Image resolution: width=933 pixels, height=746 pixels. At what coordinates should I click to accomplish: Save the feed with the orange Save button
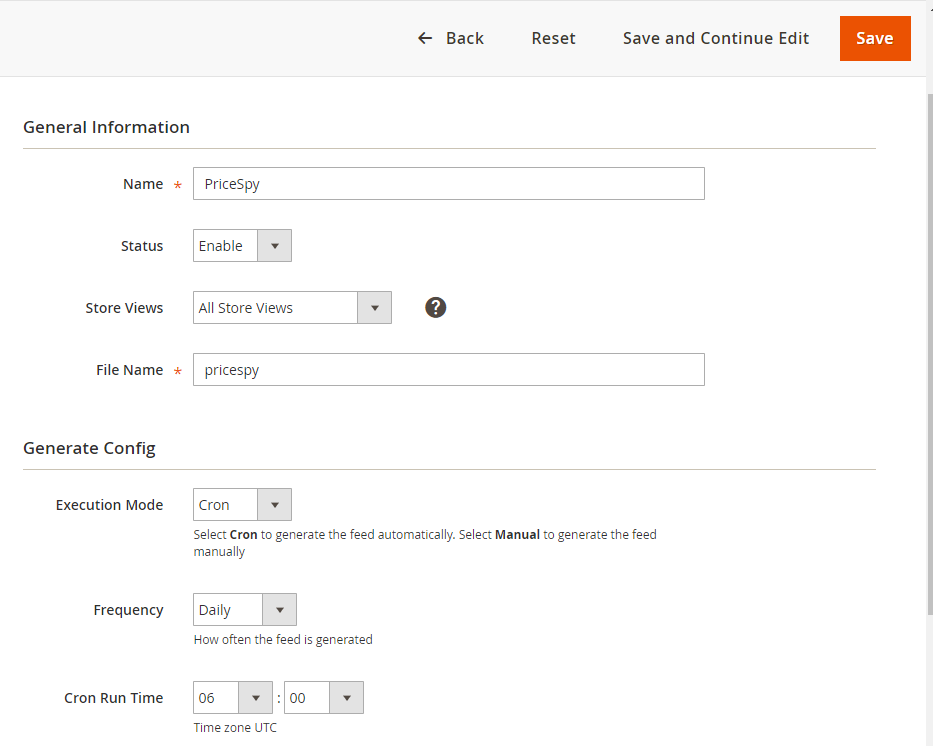pos(875,38)
